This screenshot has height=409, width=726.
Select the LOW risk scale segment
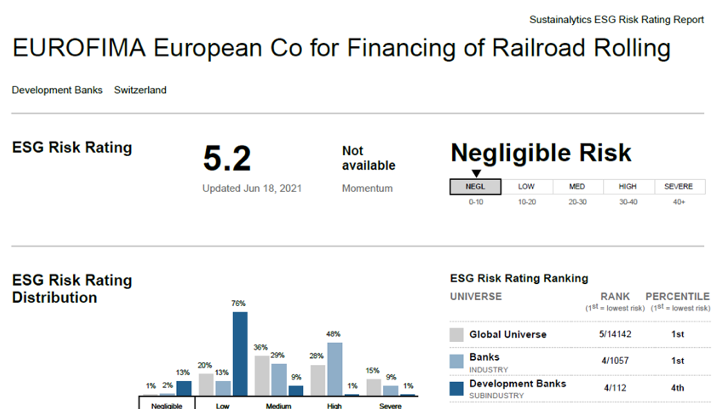527,186
